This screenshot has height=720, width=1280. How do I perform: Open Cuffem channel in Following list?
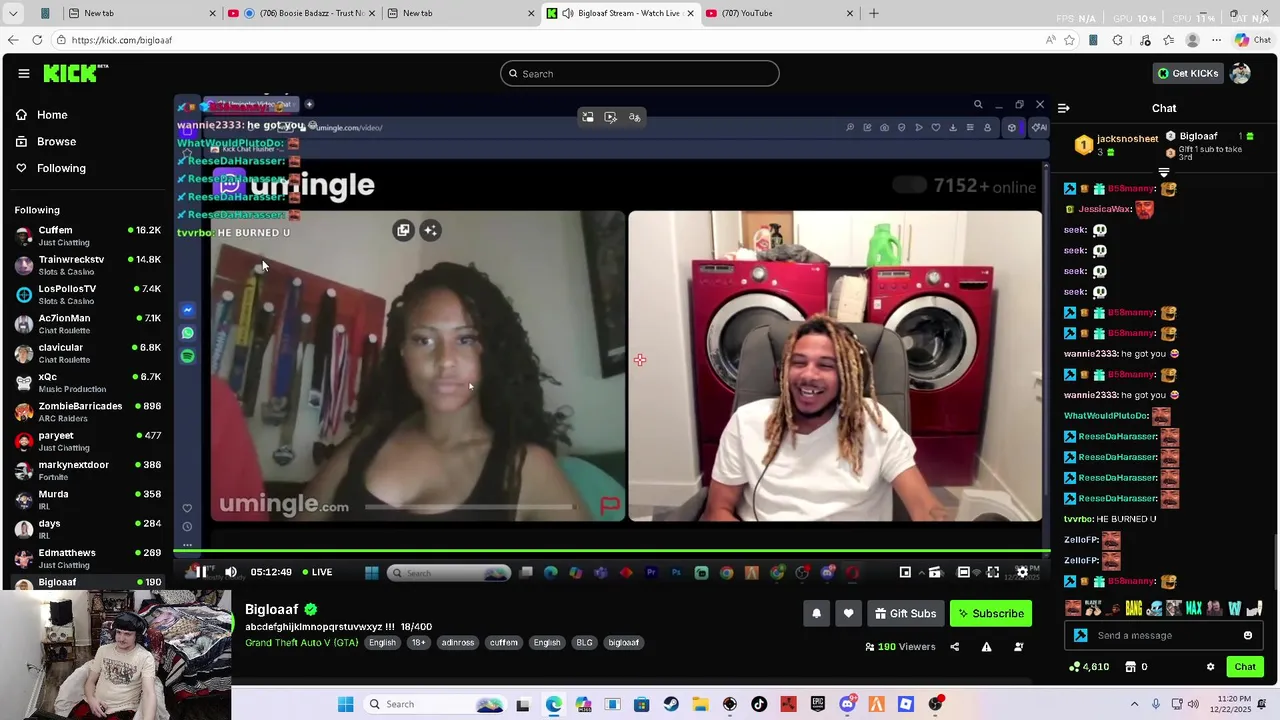click(88, 236)
